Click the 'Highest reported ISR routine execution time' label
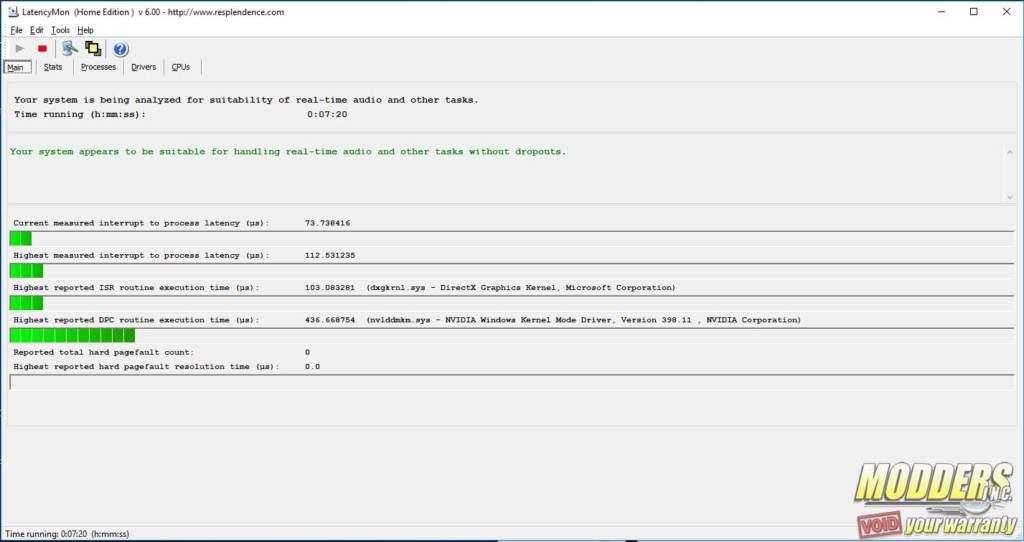Viewport: 1024px width, 542px height. (x=136, y=288)
